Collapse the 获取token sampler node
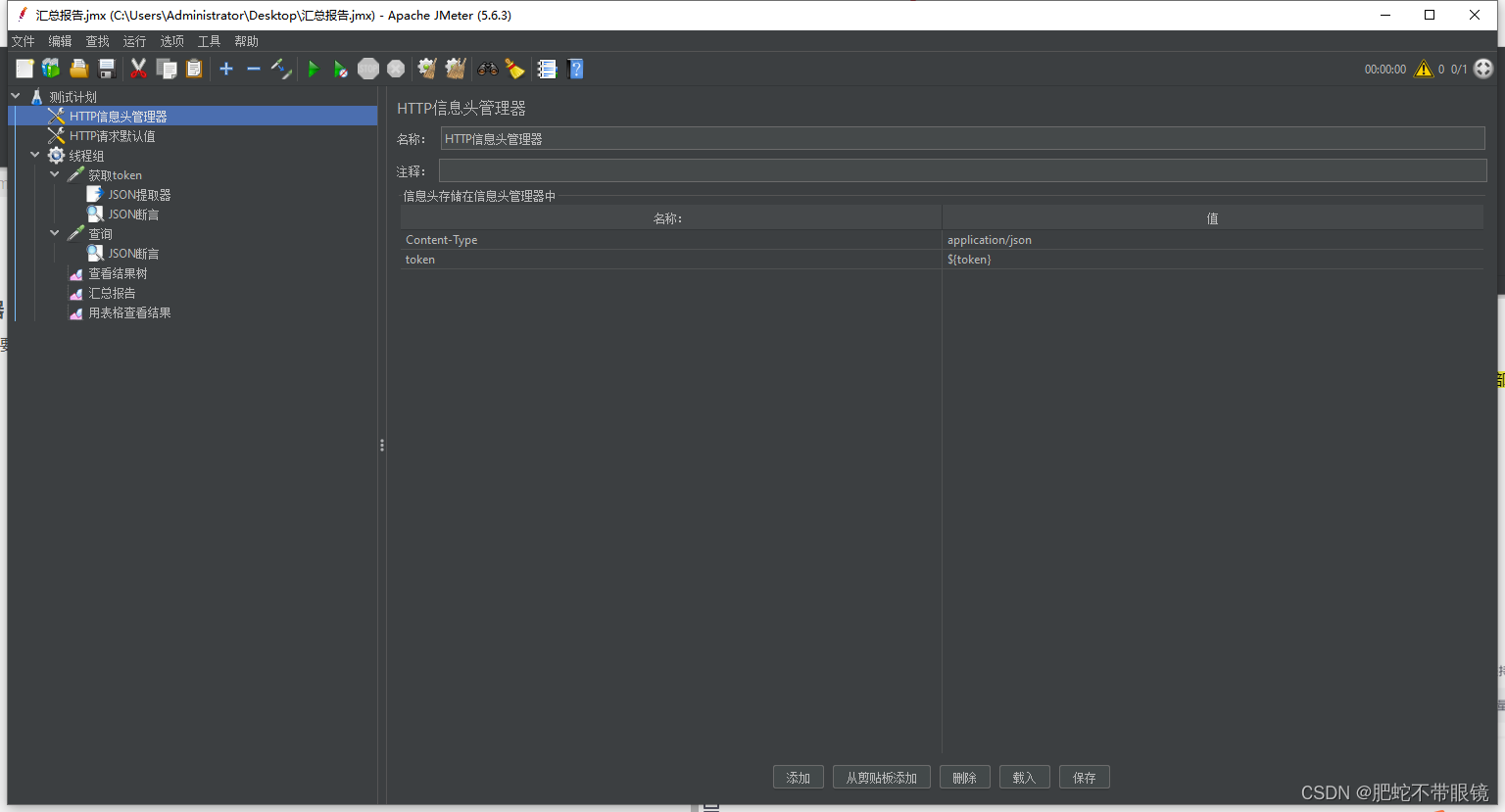The height and width of the screenshot is (812, 1505). (55, 174)
